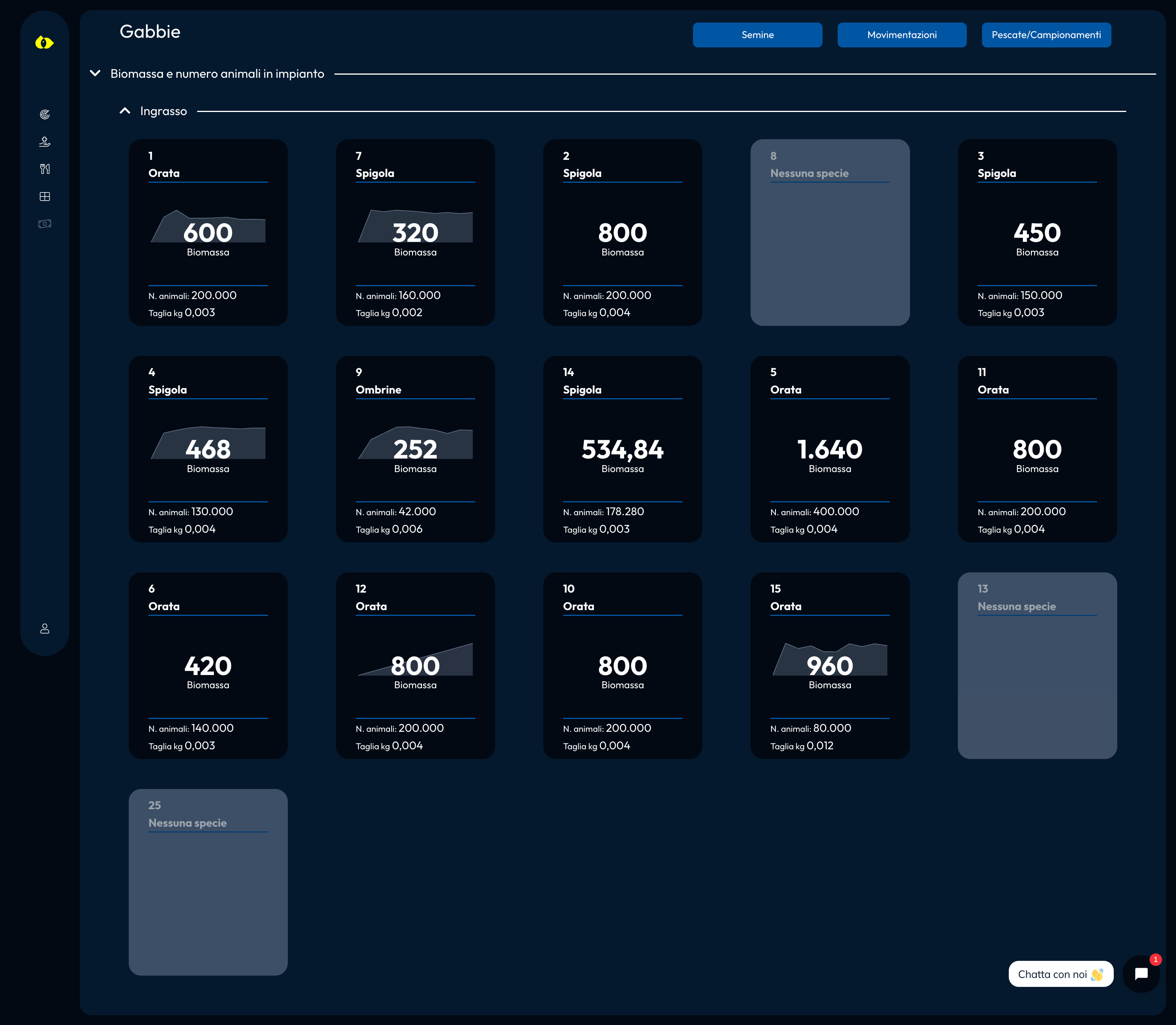The height and width of the screenshot is (1025, 1176).
Task: Open cage 11 Orata card
Action: point(1037,449)
